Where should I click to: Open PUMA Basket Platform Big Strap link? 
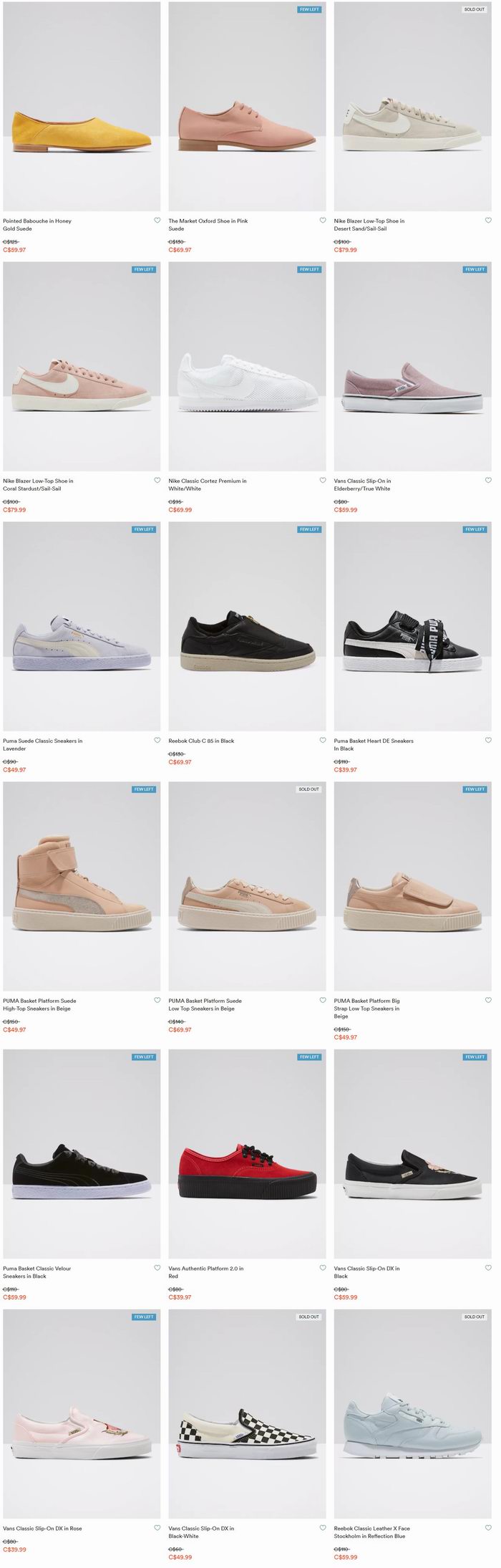[x=367, y=1009]
